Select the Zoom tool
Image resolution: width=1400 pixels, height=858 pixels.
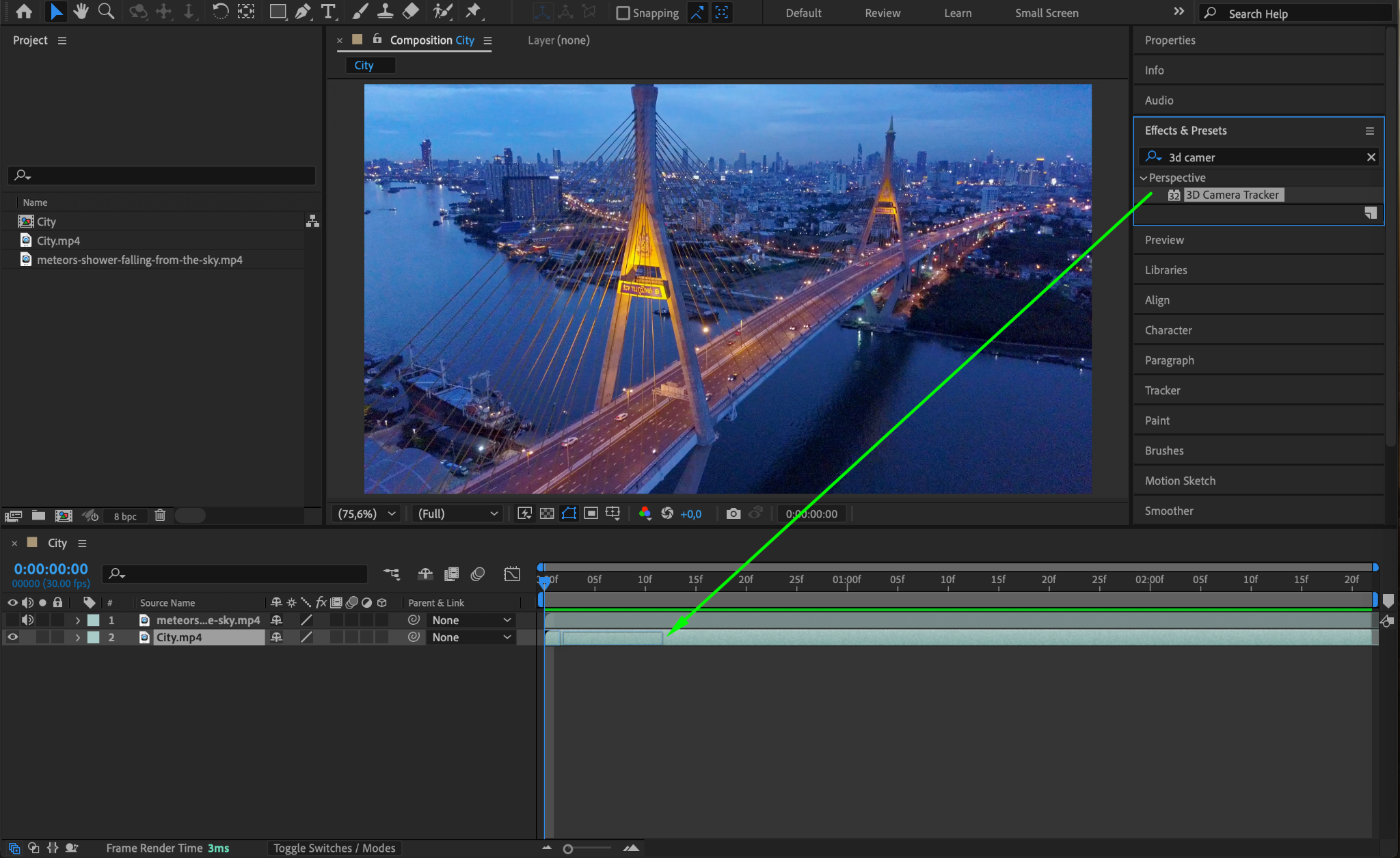point(106,12)
